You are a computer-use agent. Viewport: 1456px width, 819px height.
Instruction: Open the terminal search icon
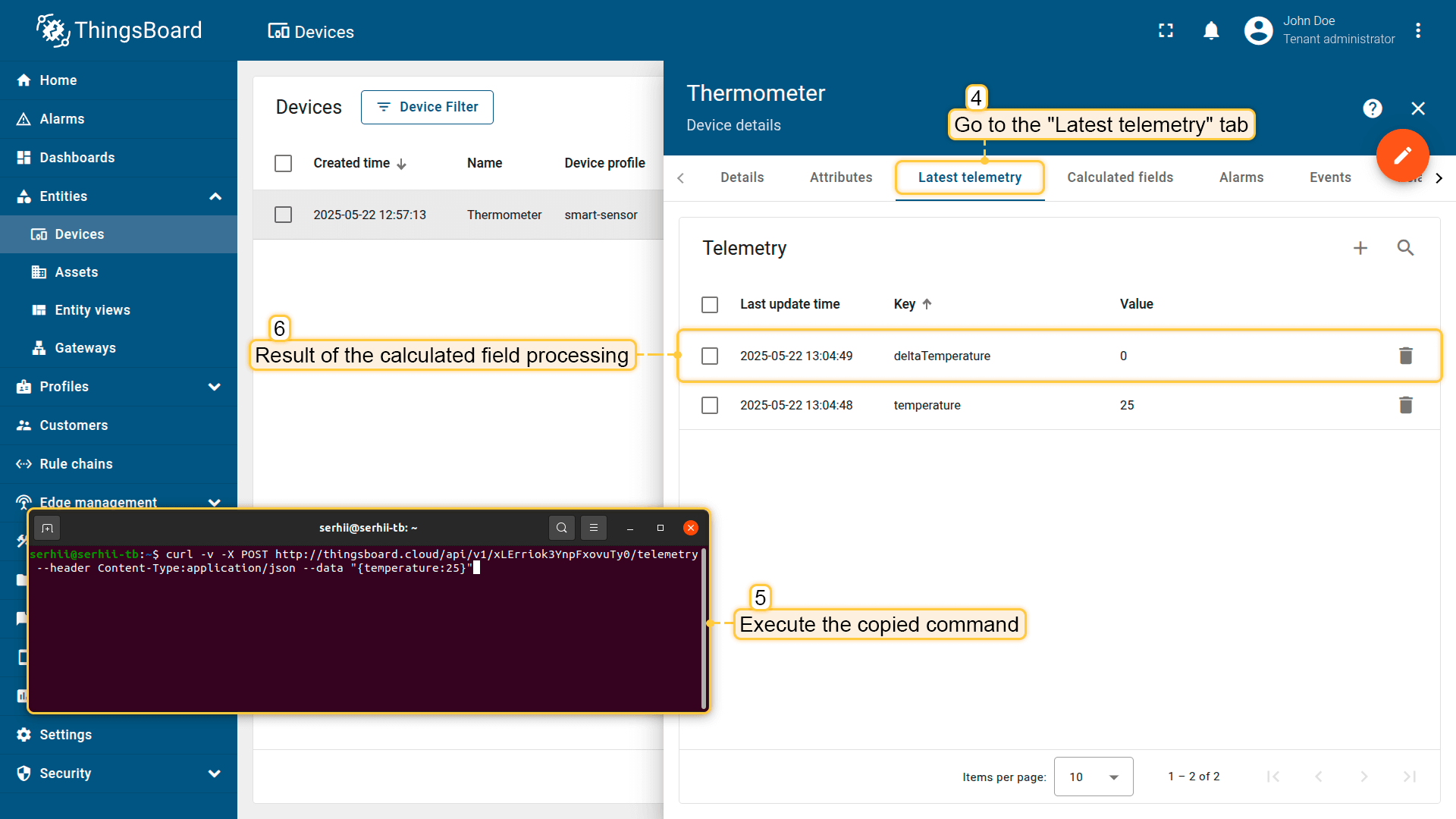click(561, 528)
